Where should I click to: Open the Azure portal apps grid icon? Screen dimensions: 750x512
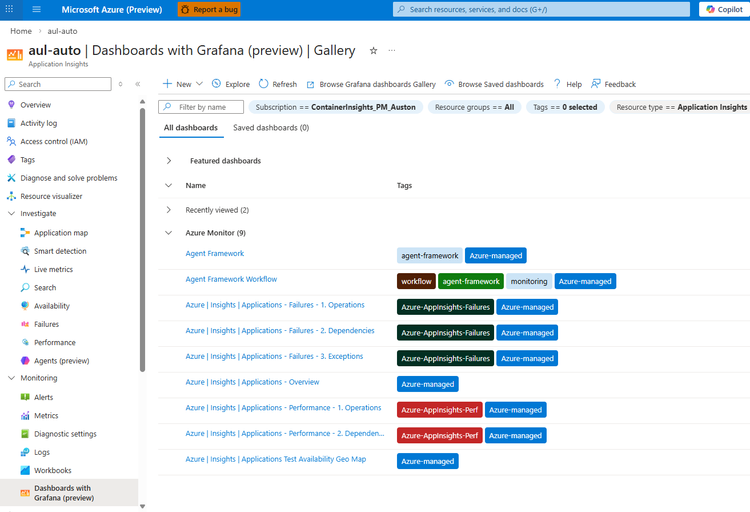(9, 9)
